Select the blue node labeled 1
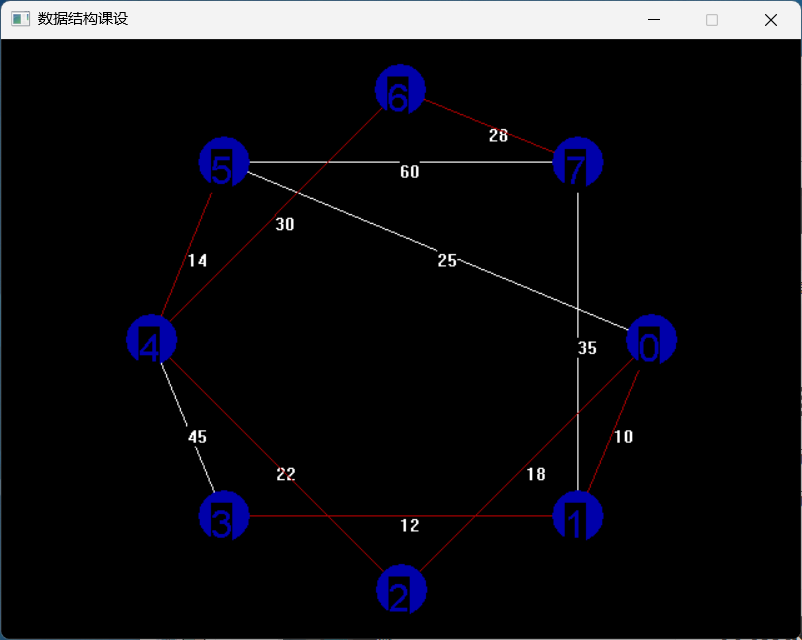Screen dimensions: 802x640 point(577,517)
